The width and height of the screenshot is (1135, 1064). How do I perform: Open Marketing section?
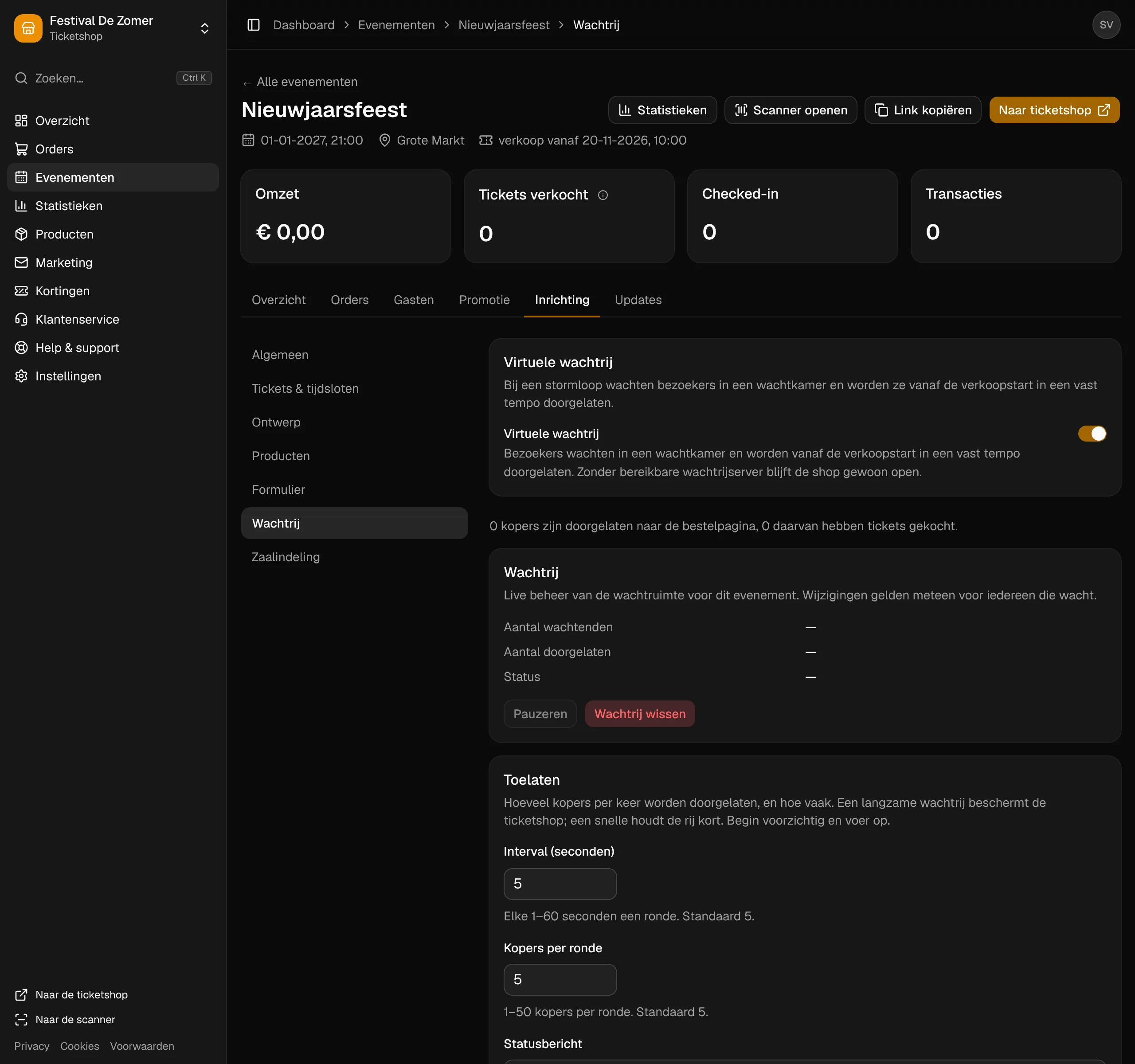coord(113,262)
